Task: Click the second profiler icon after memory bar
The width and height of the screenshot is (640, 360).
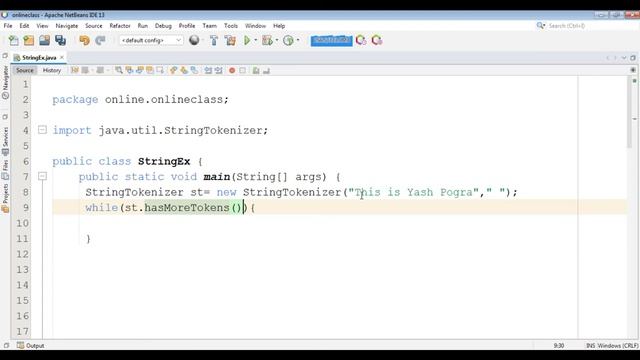Action: [377, 40]
